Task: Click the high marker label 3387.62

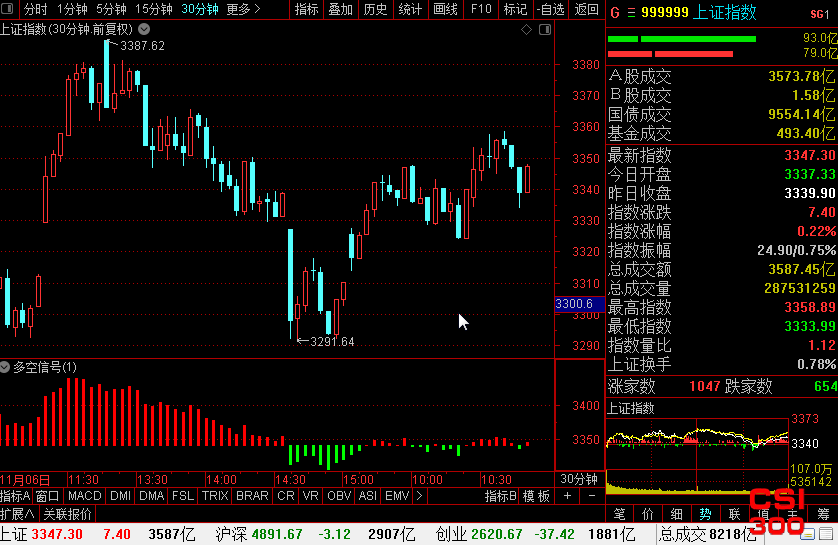Action: [x=142, y=46]
